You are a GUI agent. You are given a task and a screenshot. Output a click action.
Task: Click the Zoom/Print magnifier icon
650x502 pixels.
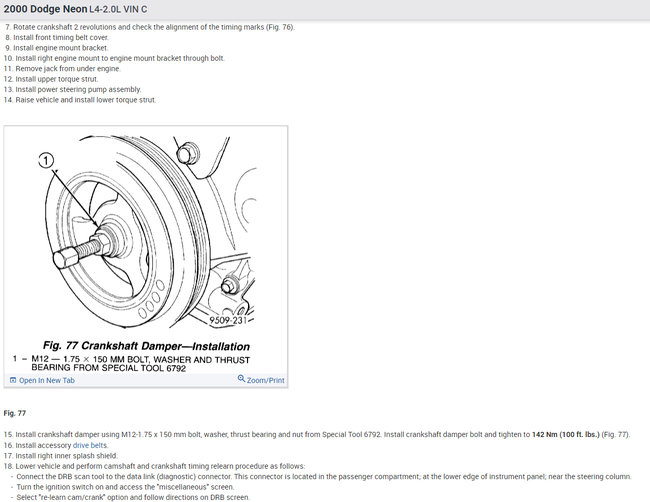(x=241, y=378)
